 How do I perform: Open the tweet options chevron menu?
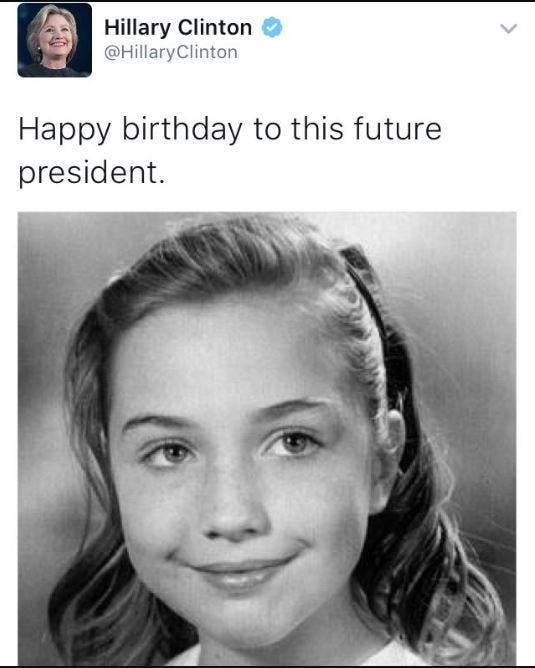coord(508,29)
